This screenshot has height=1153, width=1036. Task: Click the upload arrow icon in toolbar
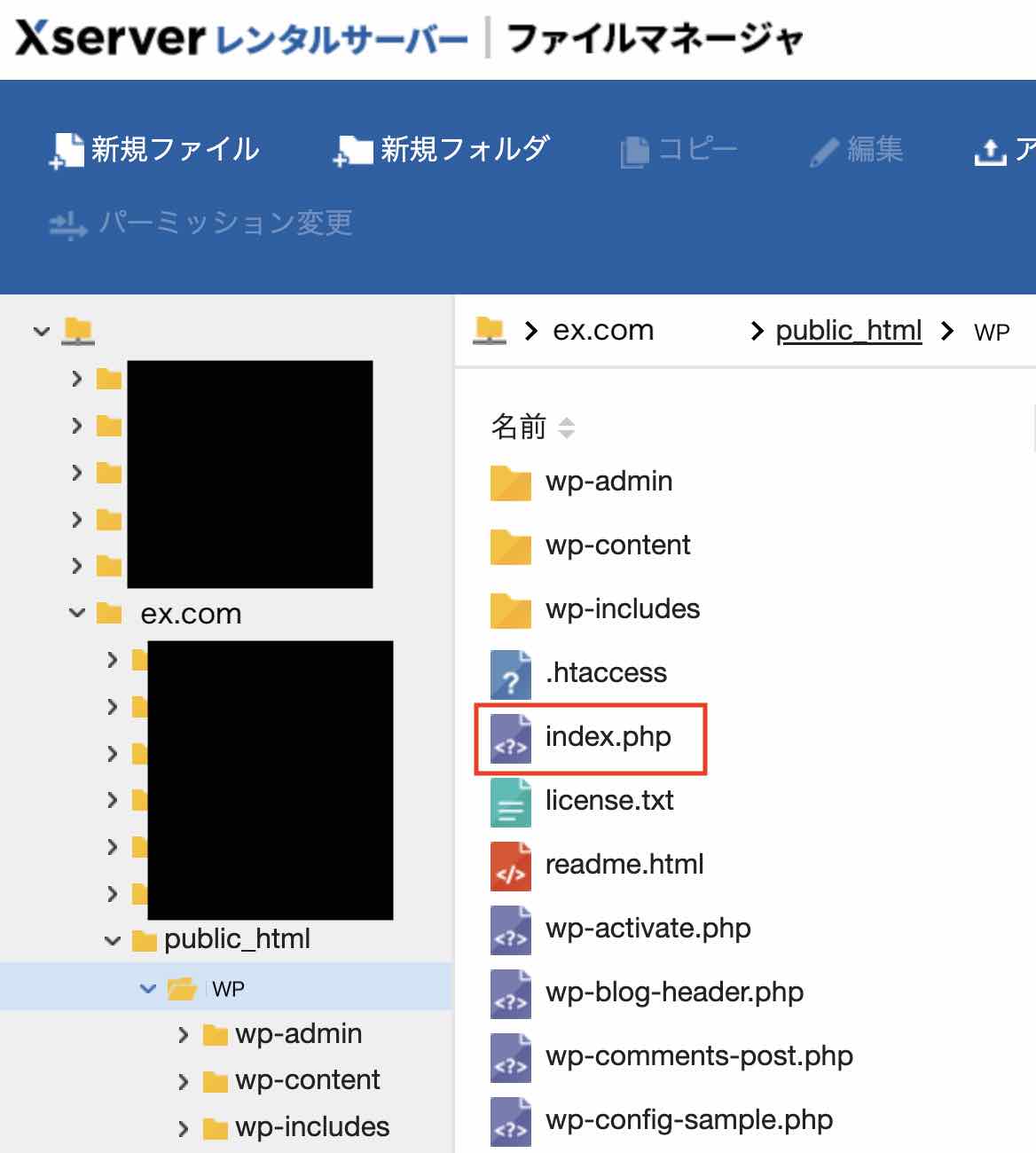[x=991, y=152]
